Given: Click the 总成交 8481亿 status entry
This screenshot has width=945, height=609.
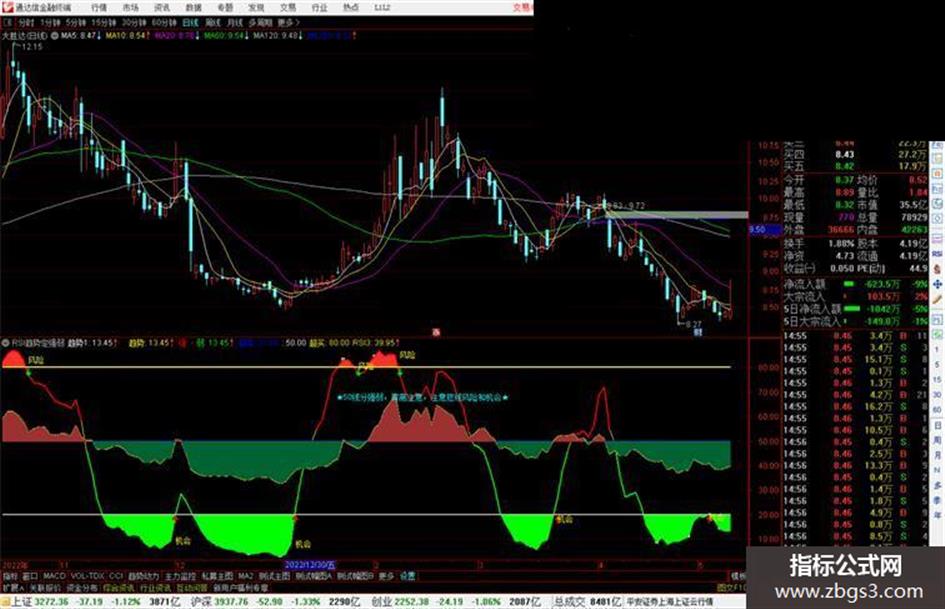Looking at the screenshot, I should click(x=588, y=602).
